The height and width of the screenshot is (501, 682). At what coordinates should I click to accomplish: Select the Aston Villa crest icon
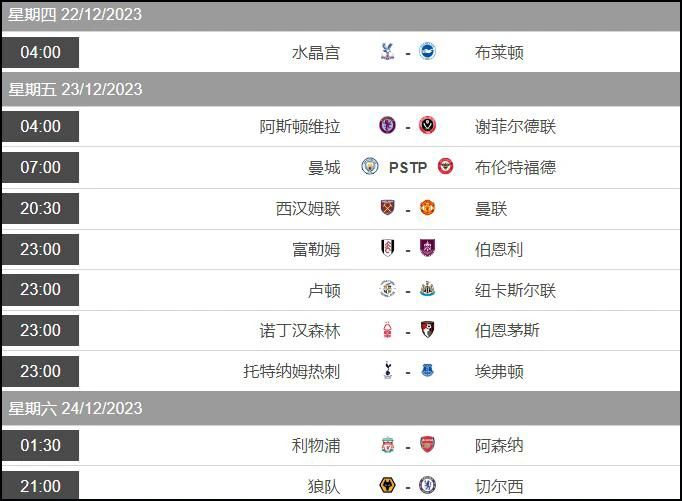[387, 125]
